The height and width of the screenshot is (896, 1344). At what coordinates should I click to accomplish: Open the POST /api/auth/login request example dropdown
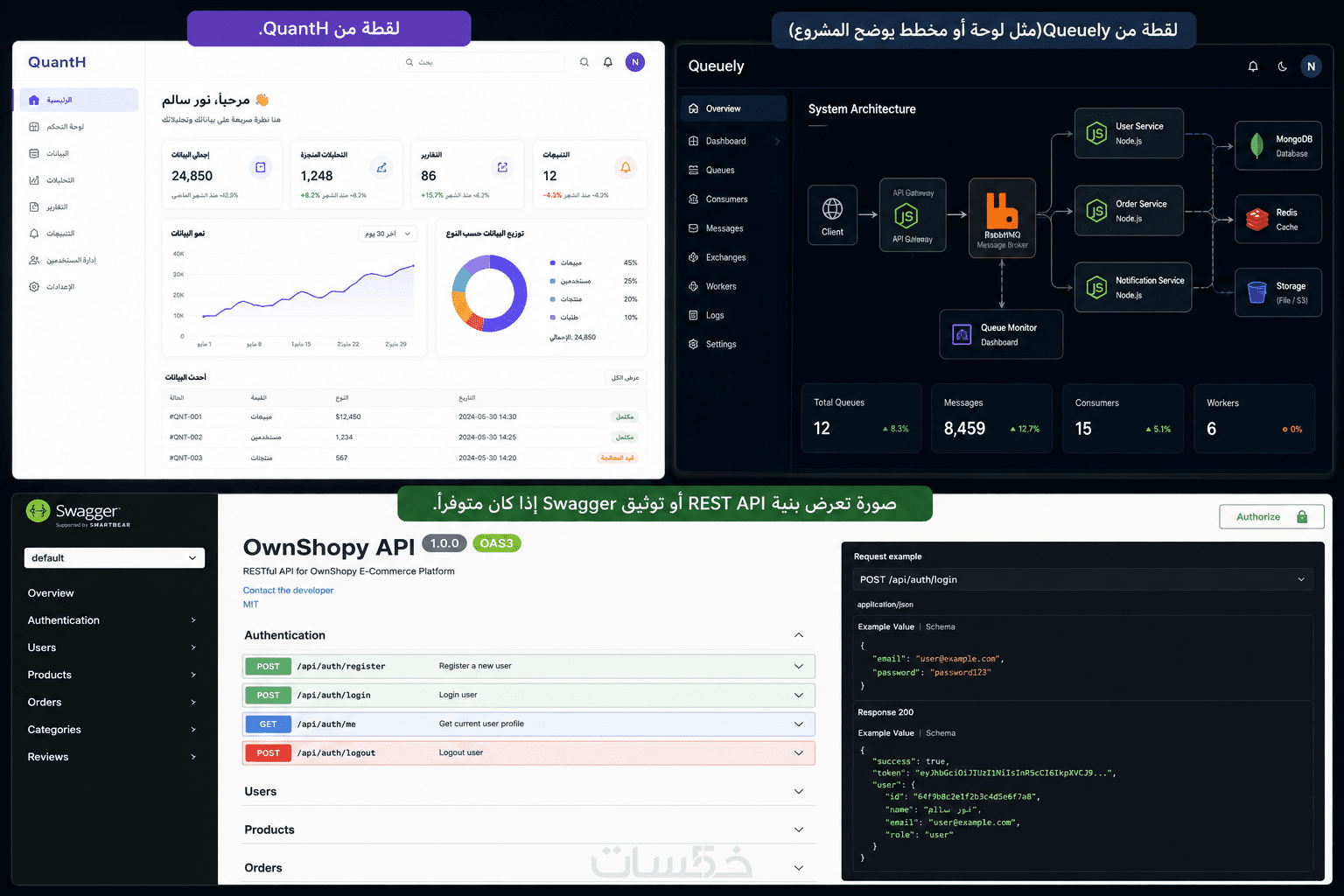tap(1082, 579)
